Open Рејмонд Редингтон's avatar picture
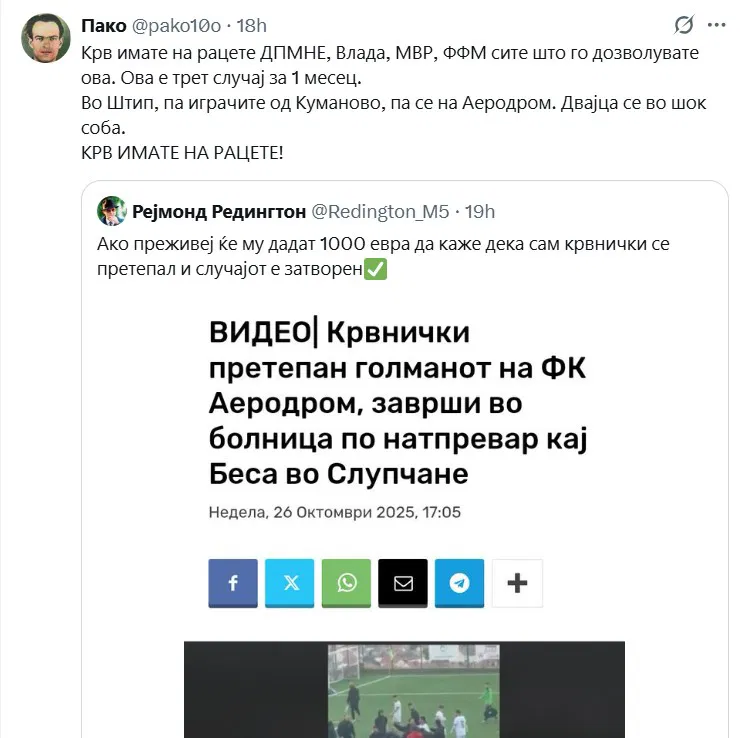This screenshot has width=747, height=738. click(x=111, y=211)
